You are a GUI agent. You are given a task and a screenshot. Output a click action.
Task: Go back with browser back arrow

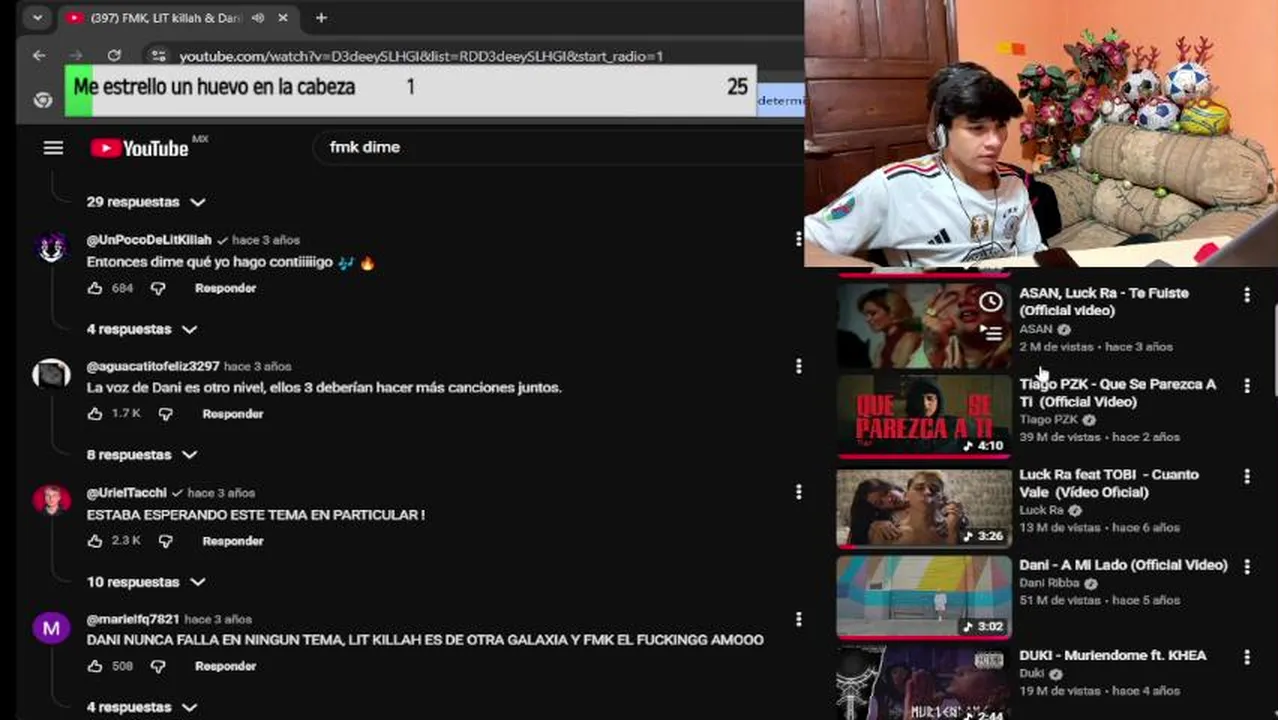(x=39, y=56)
